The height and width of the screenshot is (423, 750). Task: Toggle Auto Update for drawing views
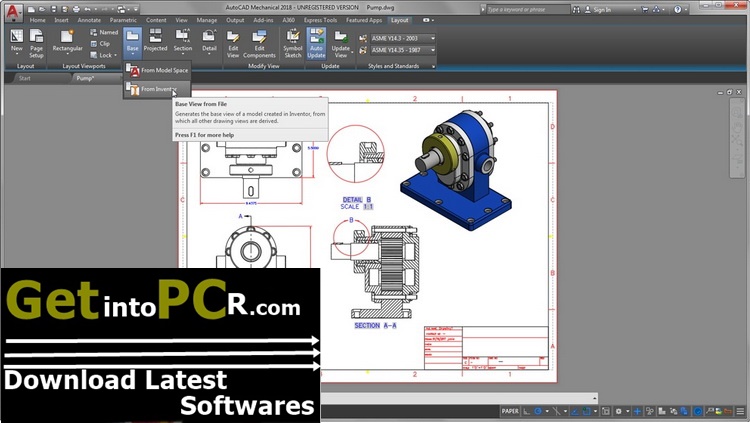(x=316, y=44)
